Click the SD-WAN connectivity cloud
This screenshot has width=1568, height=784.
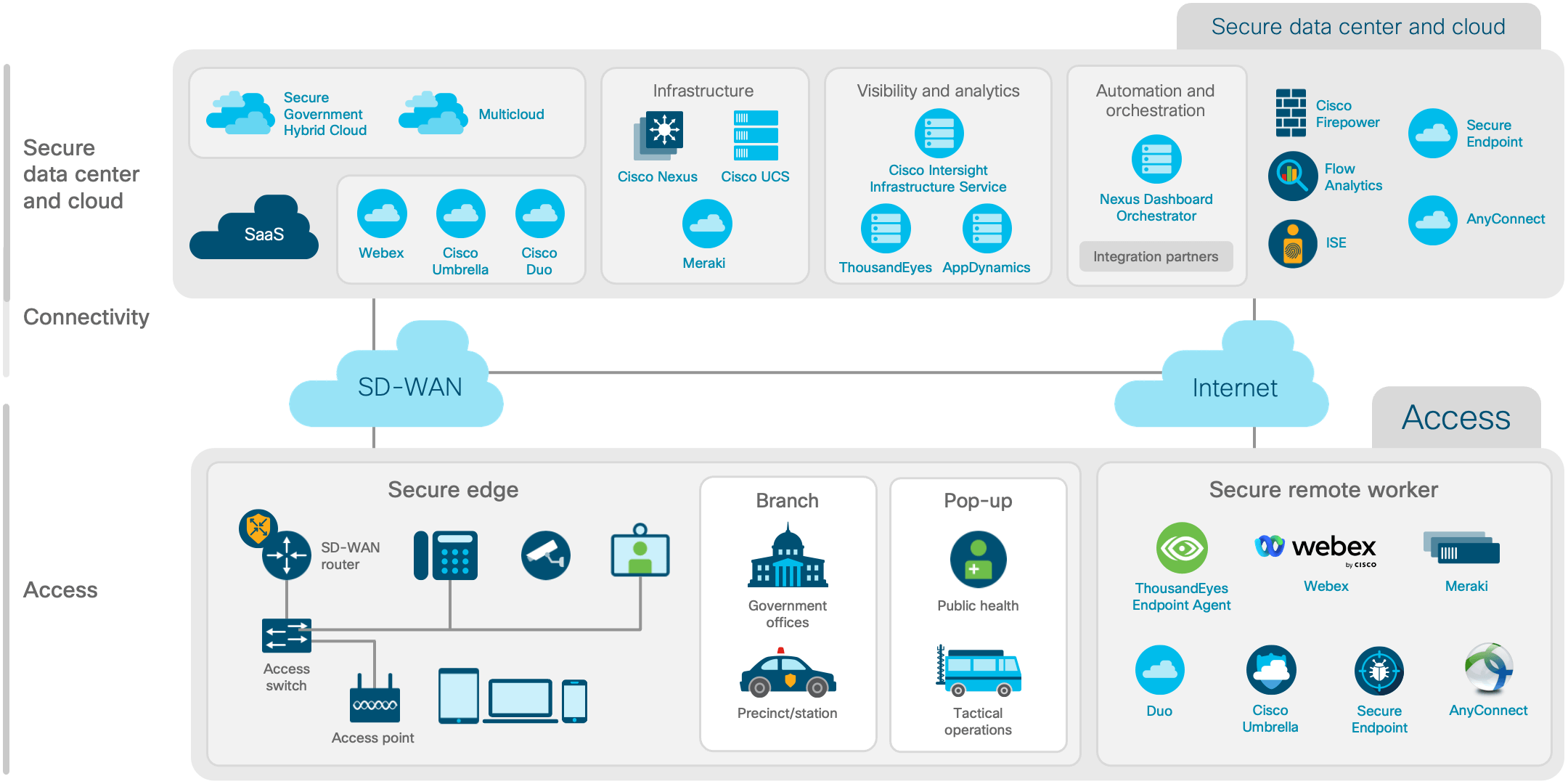click(396, 375)
